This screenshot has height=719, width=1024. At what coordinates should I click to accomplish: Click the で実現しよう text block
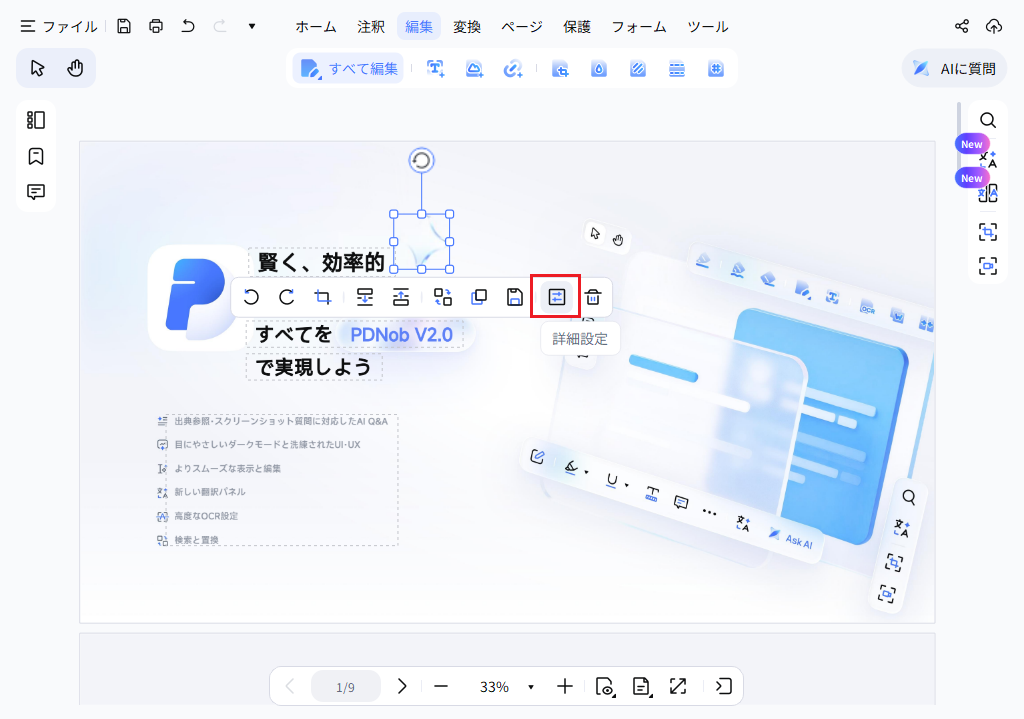pos(313,367)
